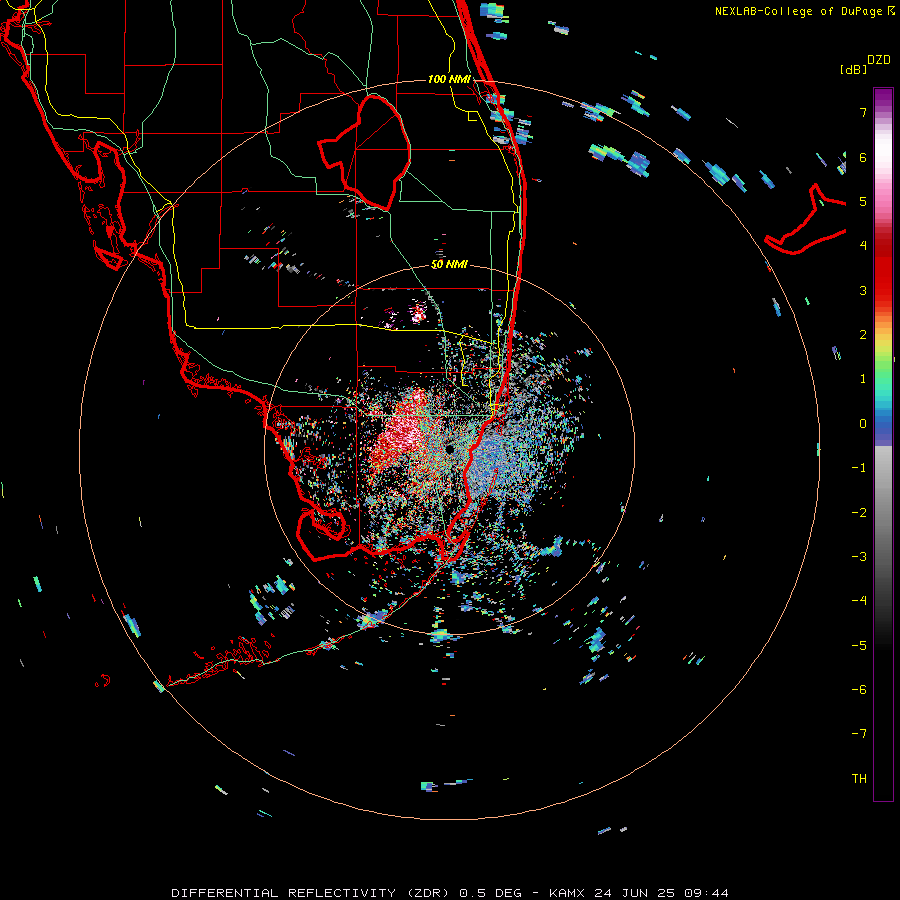Click the 3 dB value on the color bar

point(863,290)
